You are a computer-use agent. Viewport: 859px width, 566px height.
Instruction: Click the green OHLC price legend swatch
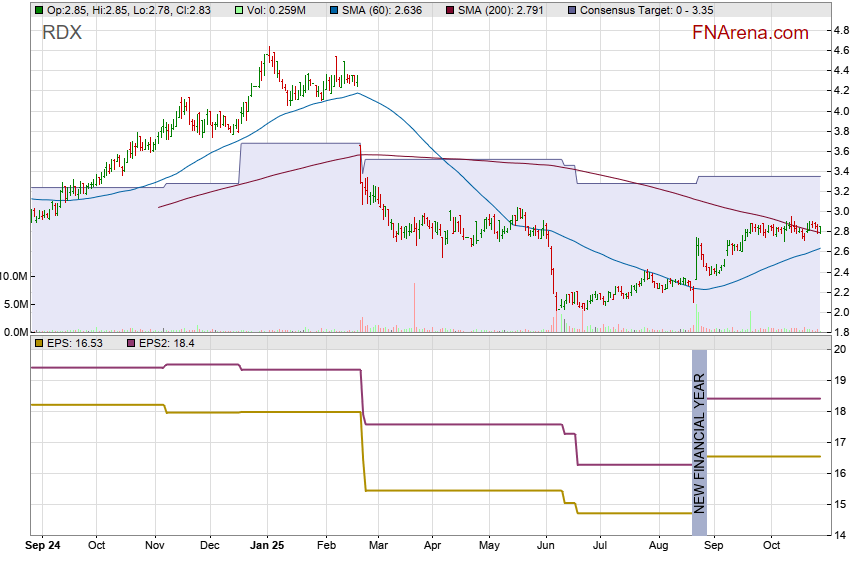pyautogui.click(x=38, y=10)
